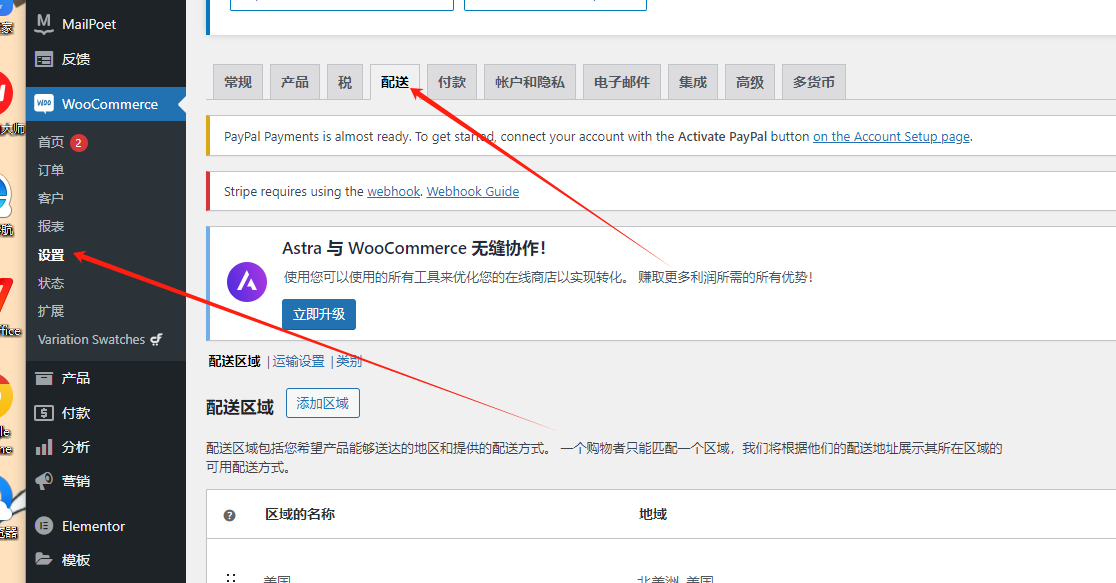Screen dimensions: 1116x583
Task: Open the Webhook Guide link
Action: (473, 191)
